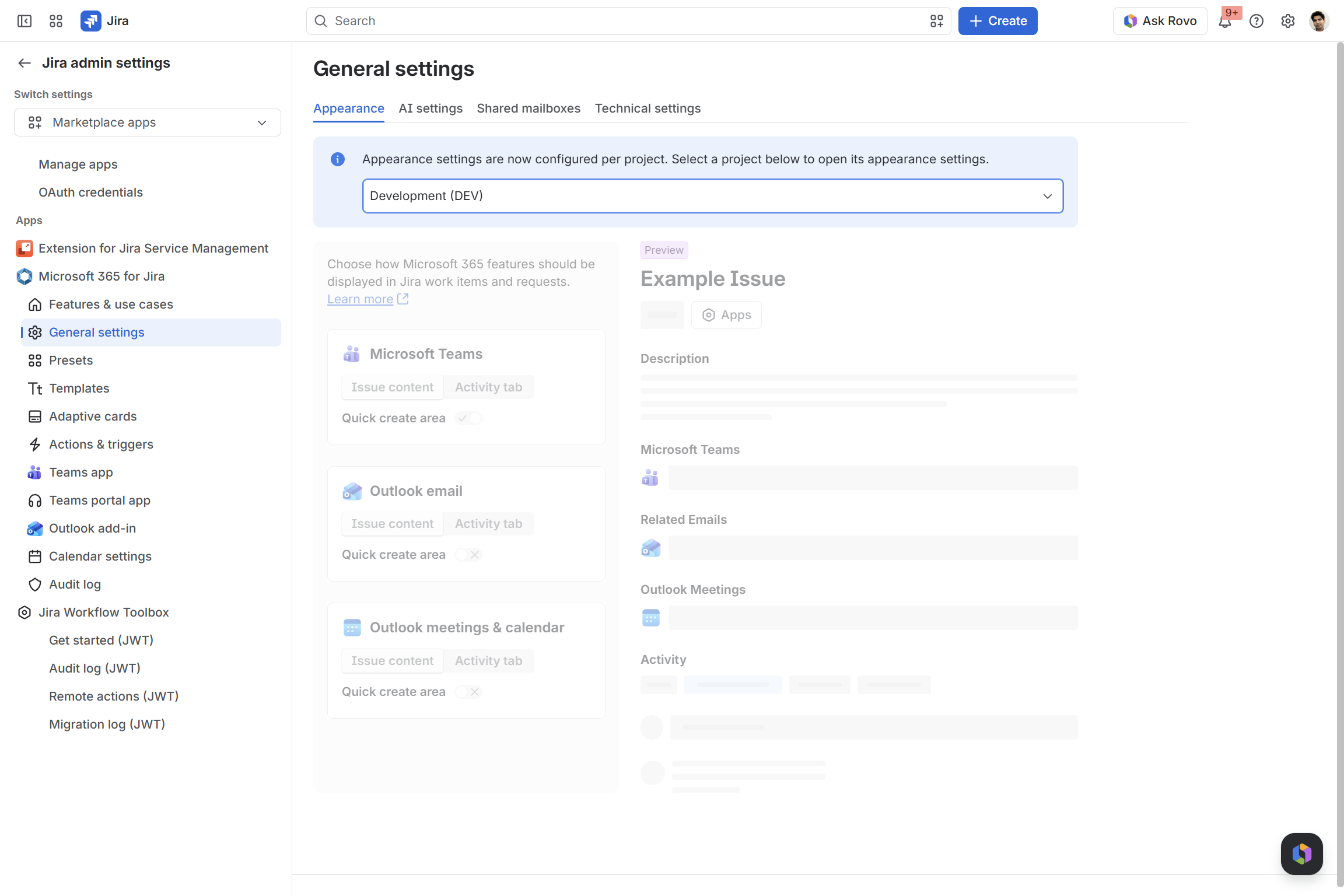Click the Jira admin settings heading
This screenshot has width=1344, height=896.
coord(106,63)
